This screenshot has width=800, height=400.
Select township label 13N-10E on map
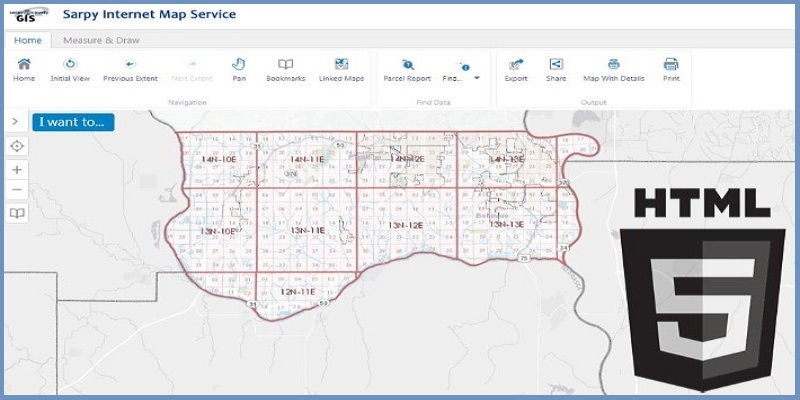(x=218, y=231)
